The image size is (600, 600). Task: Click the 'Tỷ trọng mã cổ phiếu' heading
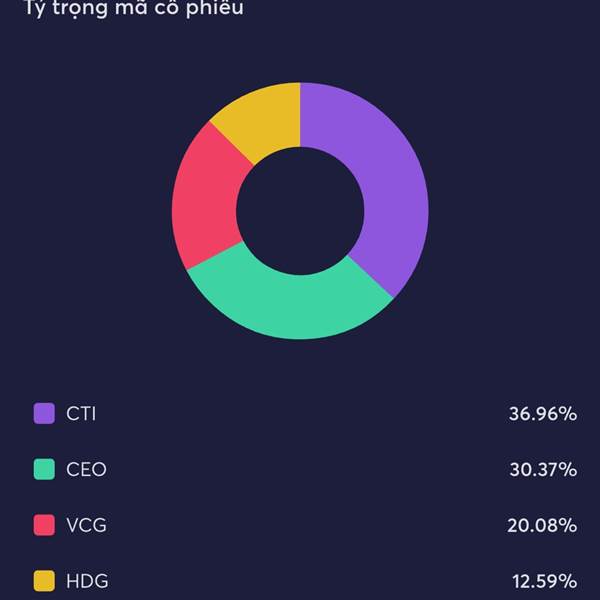pyautogui.click(x=134, y=8)
